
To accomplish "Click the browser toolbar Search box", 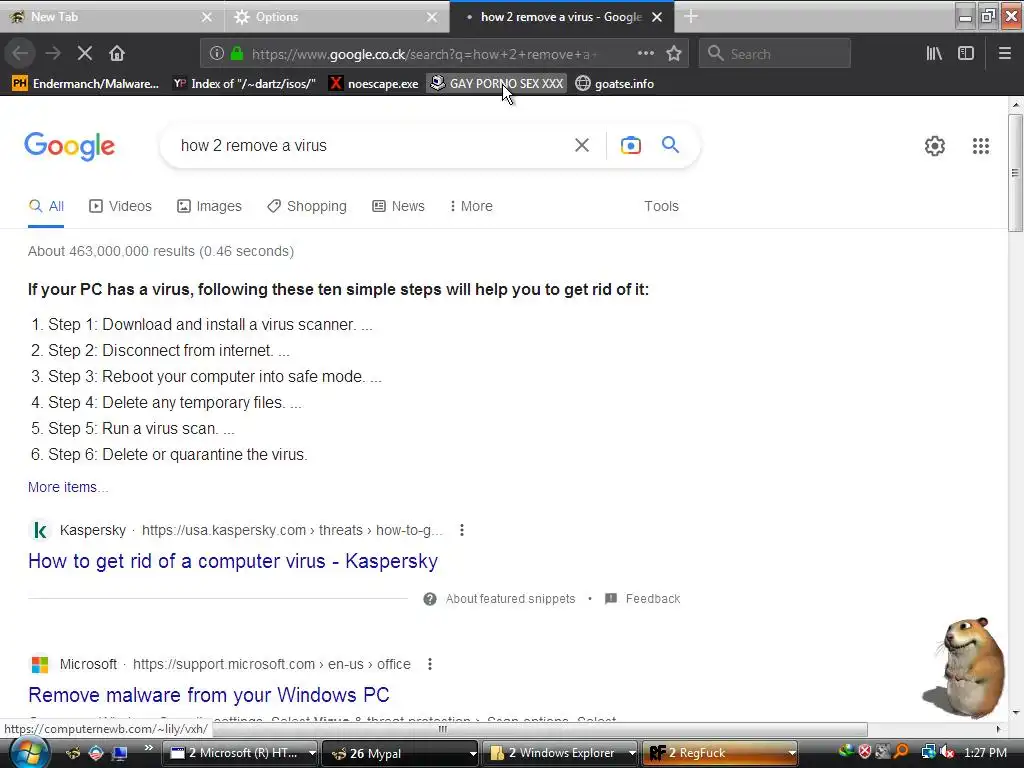I will point(775,54).
